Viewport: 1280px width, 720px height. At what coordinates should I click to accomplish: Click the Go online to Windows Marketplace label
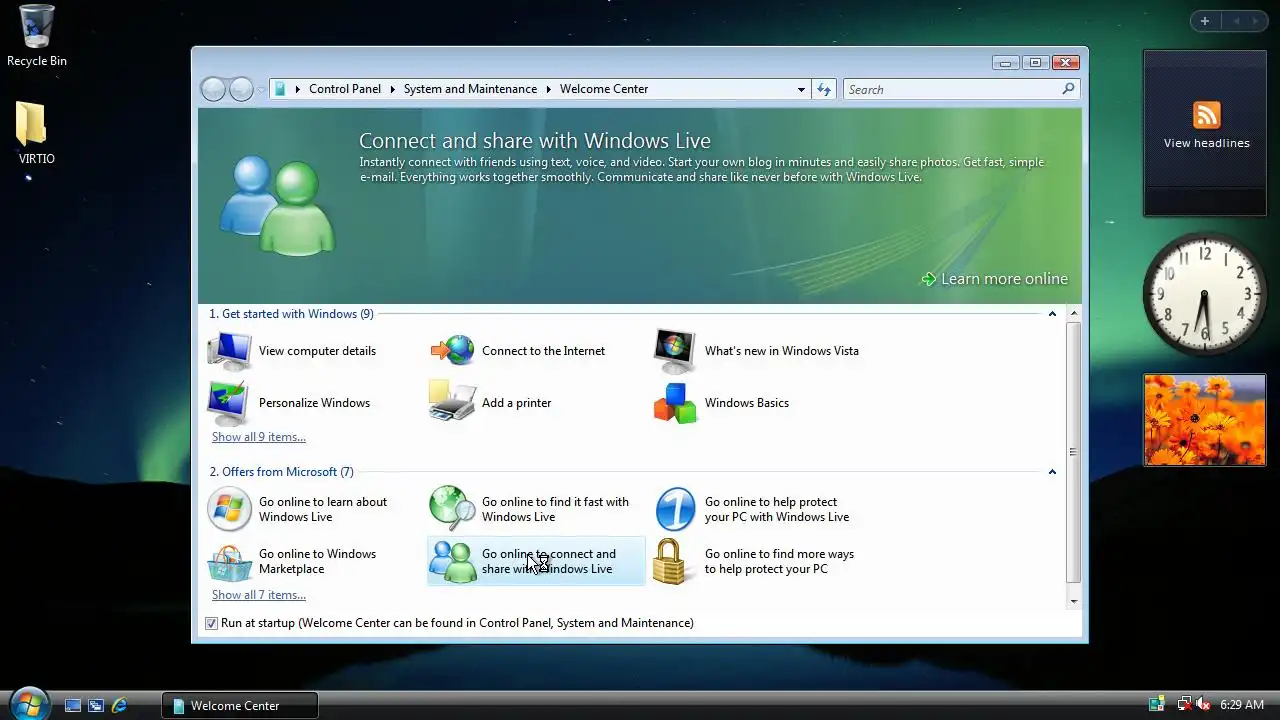coord(317,562)
